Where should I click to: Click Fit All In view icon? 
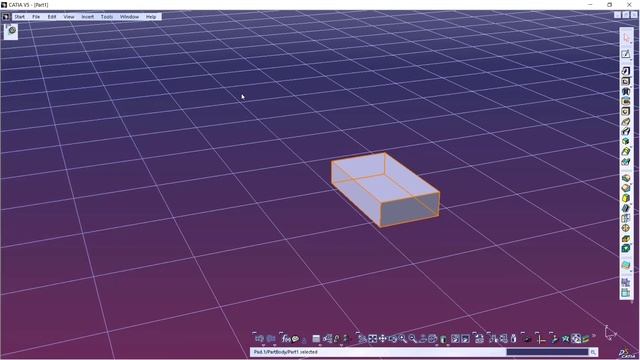point(372,339)
